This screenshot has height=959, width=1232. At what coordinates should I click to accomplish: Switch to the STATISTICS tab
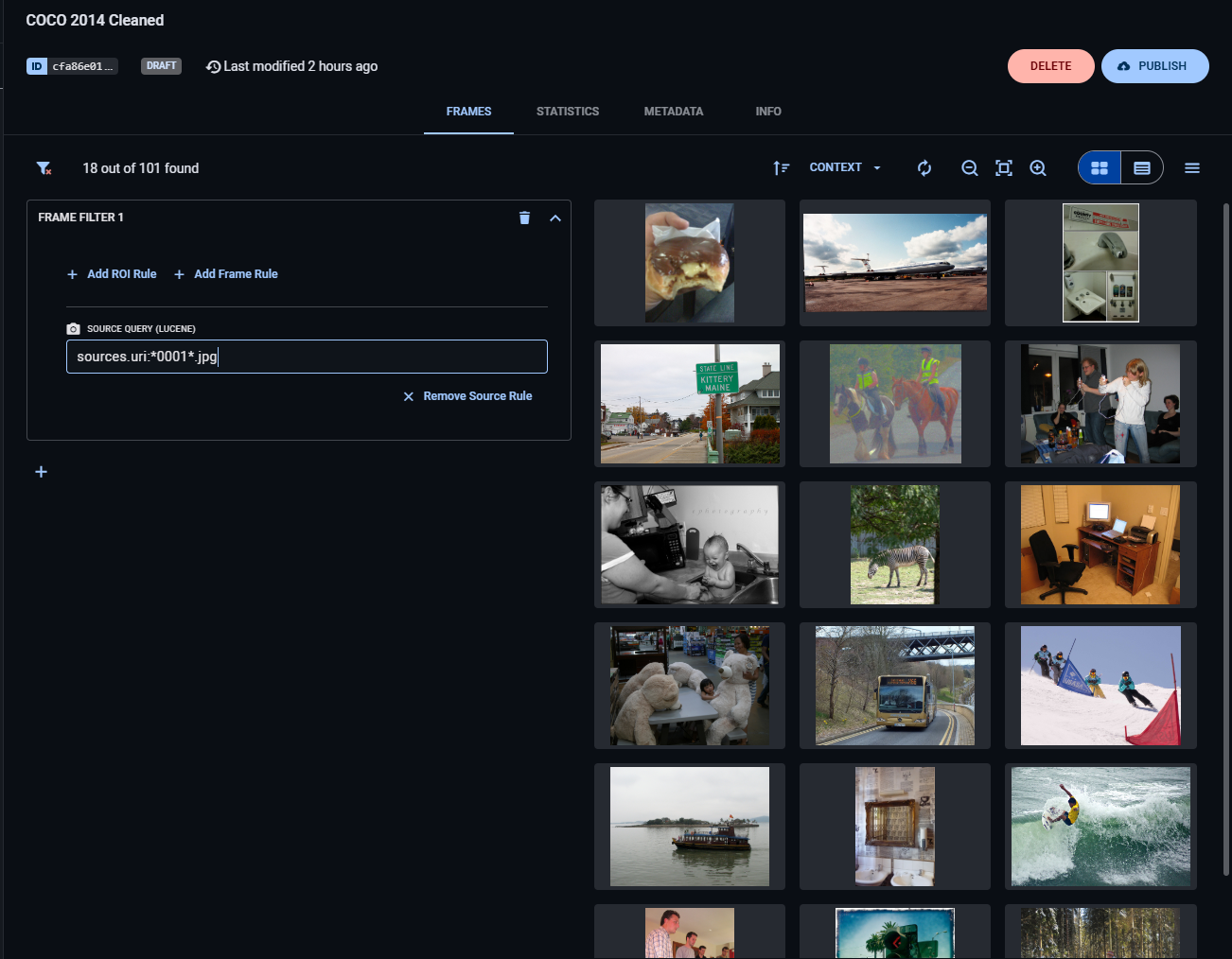pos(568,112)
